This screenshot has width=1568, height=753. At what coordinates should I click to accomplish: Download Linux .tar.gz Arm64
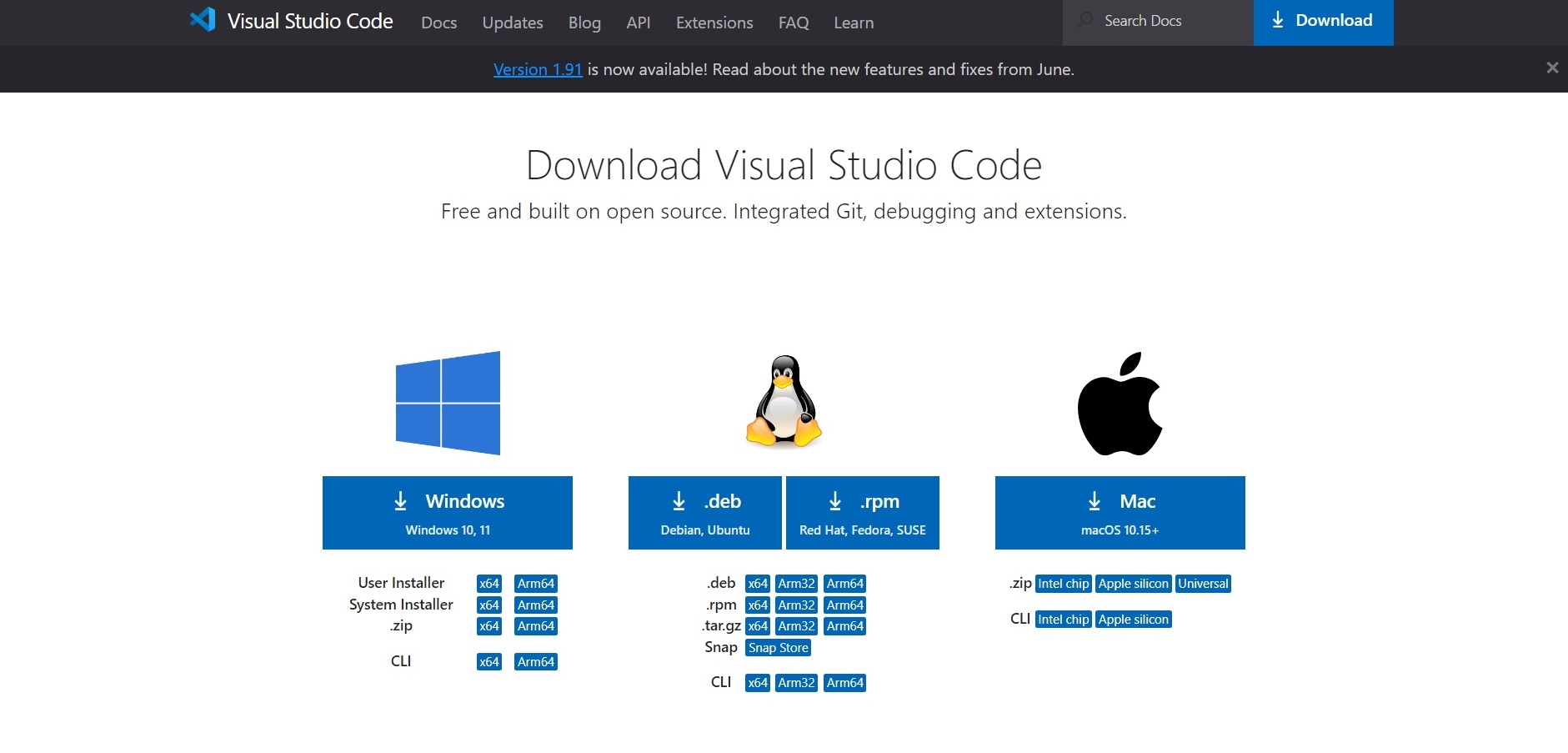(845, 626)
